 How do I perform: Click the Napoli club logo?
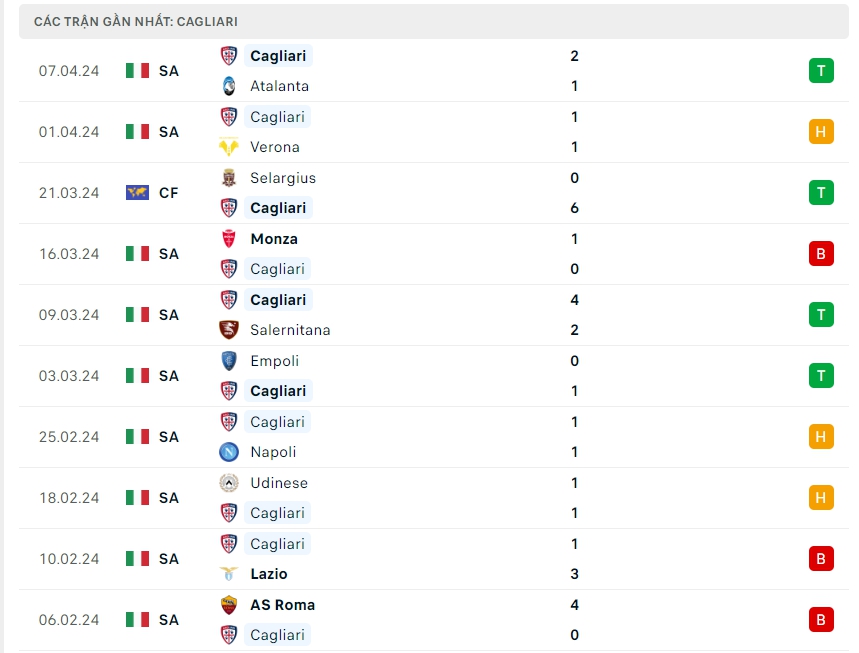pyautogui.click(x=229, y=452)
